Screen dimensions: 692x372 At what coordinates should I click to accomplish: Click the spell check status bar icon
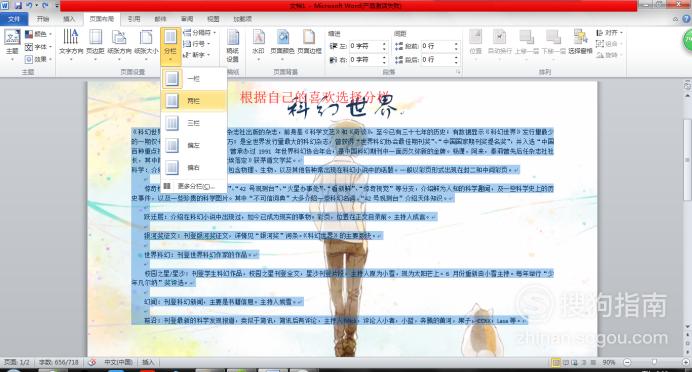coord(92,362)
